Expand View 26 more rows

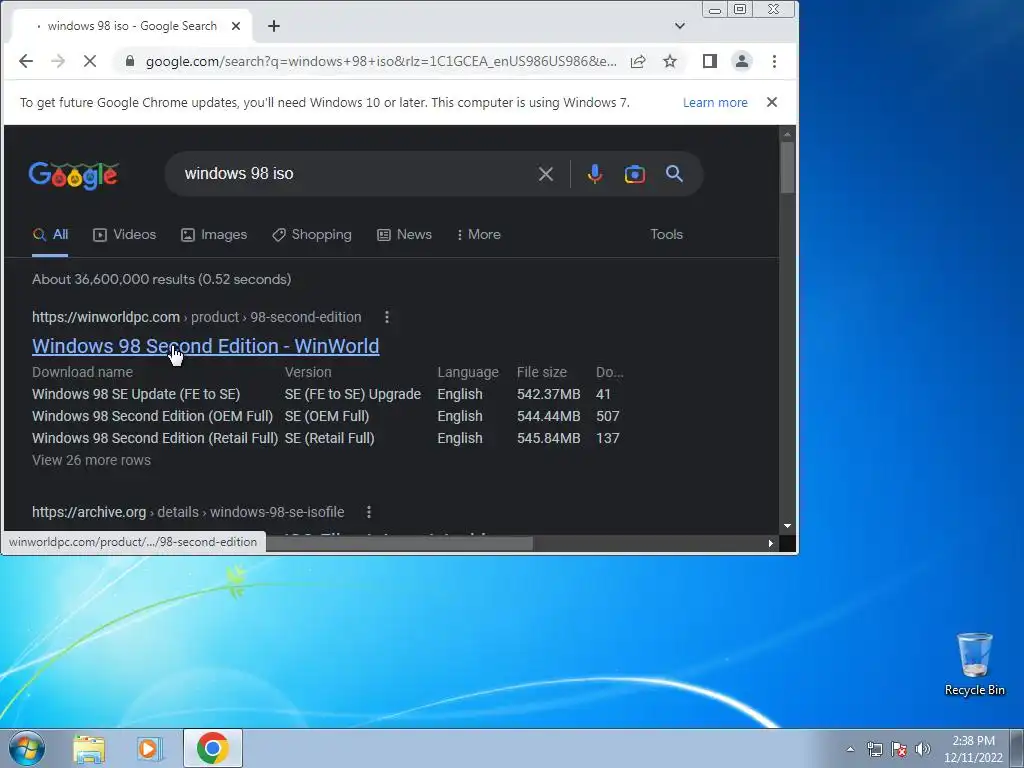click(x=91, y=460)
